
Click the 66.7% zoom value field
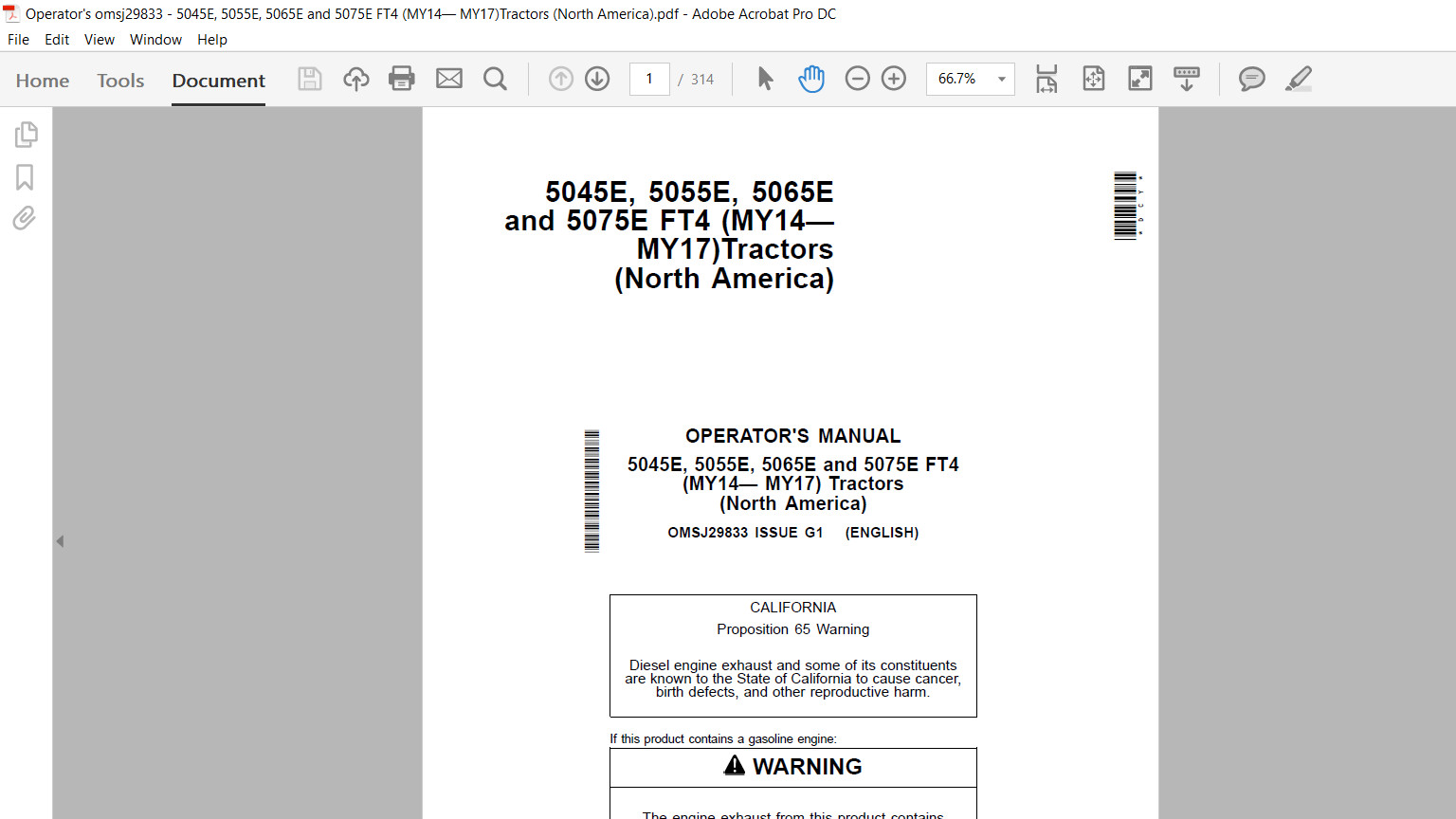958,79
